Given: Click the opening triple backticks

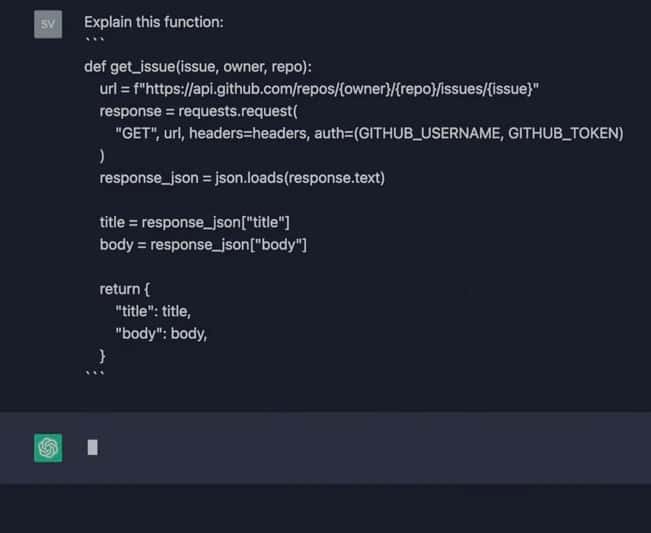Looking at the screenshot, I should 94,40.
